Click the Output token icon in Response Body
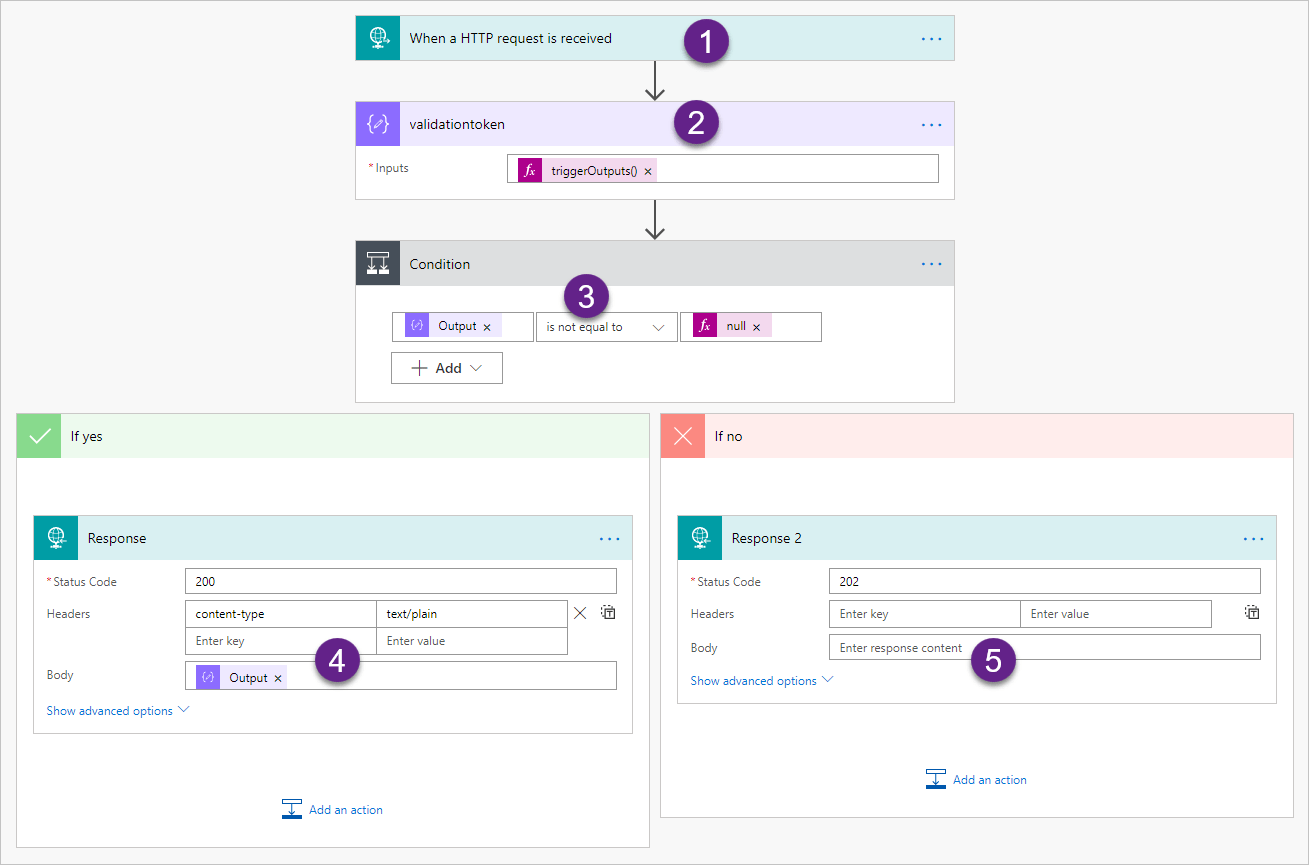The image size is (1309, 865). pyautogui.click(x=207, y=676)
